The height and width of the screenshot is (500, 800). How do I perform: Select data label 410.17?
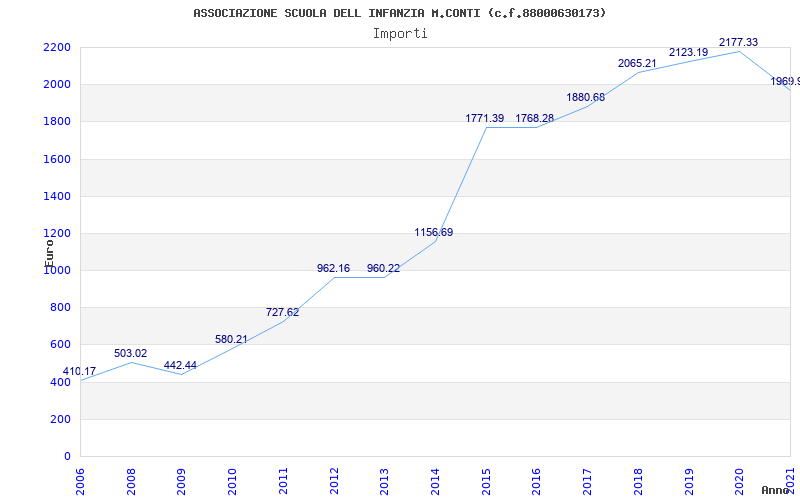point(80,371)
